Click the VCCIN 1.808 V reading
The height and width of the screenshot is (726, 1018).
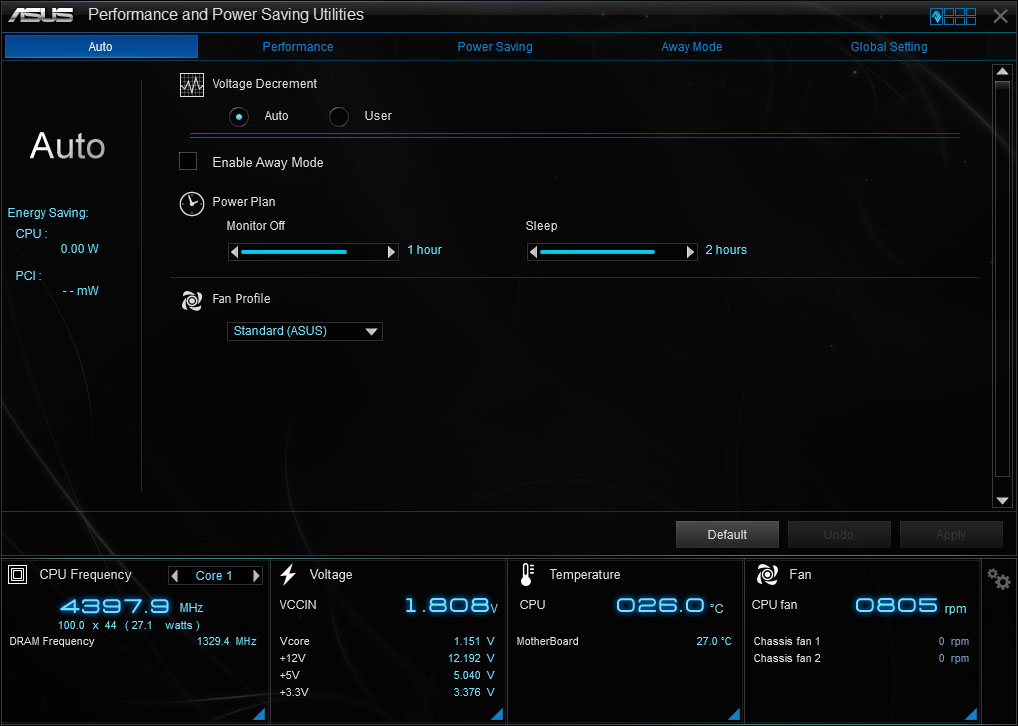[x=451, y=605]
